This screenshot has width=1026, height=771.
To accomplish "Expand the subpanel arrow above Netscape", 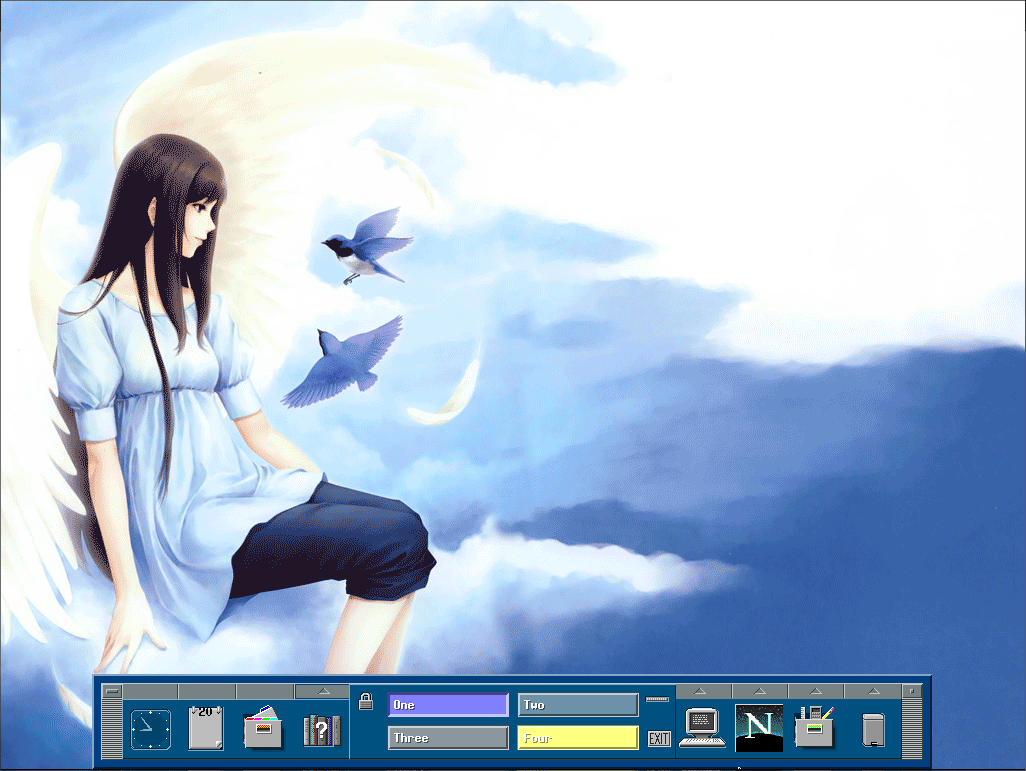I will coord(759,691).
